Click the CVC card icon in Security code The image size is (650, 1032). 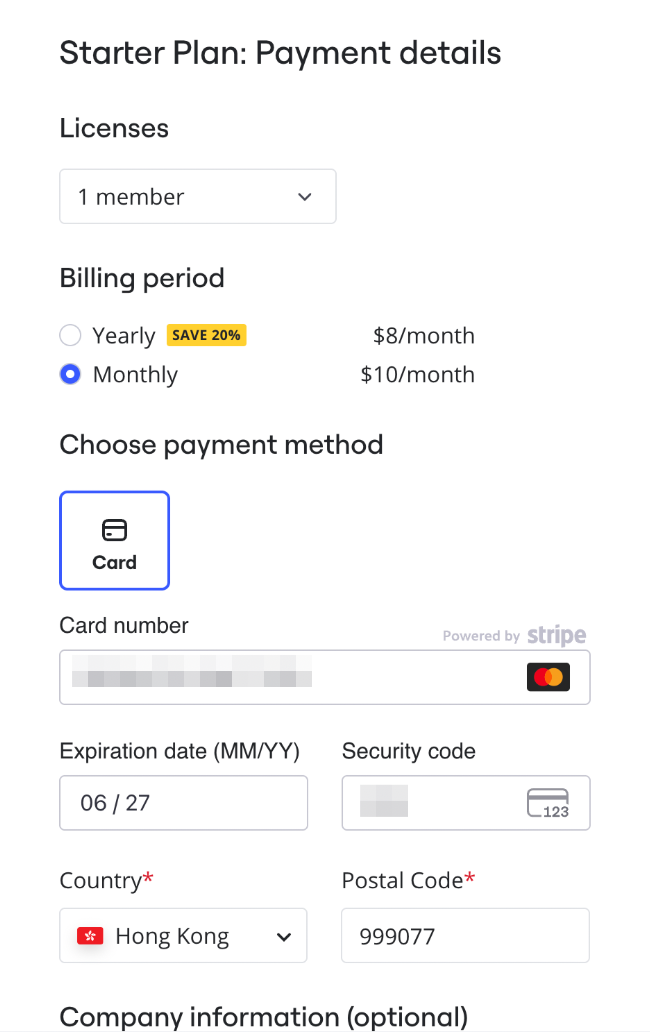tap(547, 803)
